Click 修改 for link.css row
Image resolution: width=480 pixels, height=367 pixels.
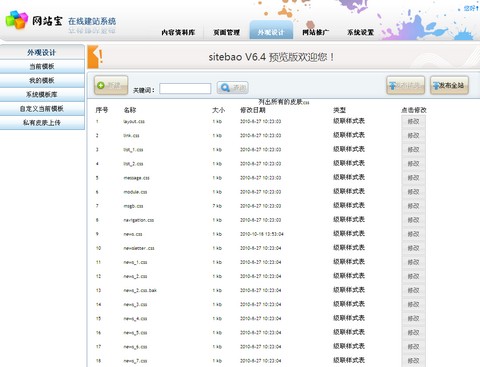point(413,136)
